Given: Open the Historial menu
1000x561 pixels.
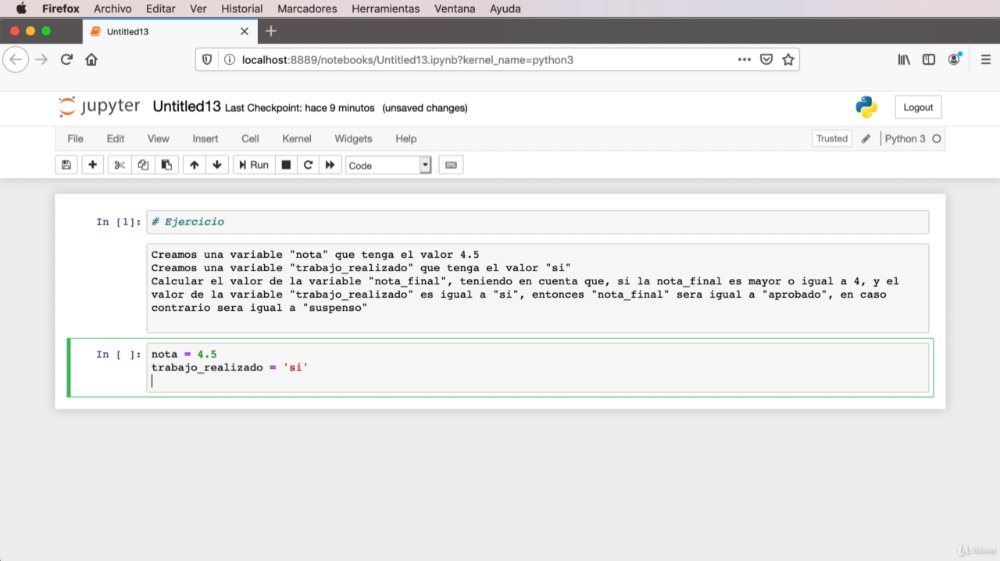Looking at the screenshot, I should (242, 9).
